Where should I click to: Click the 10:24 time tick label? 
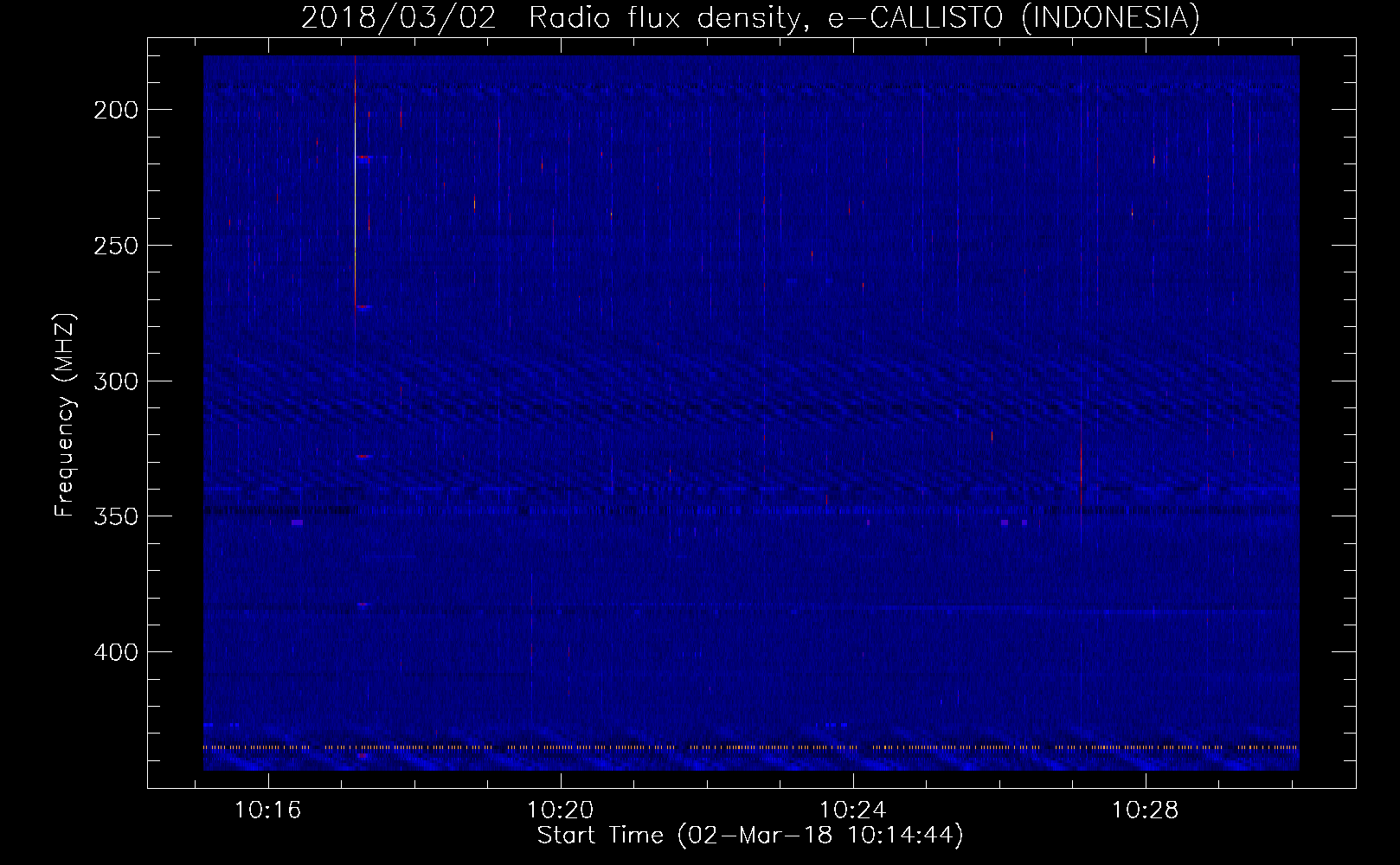[x=853, y=811]
